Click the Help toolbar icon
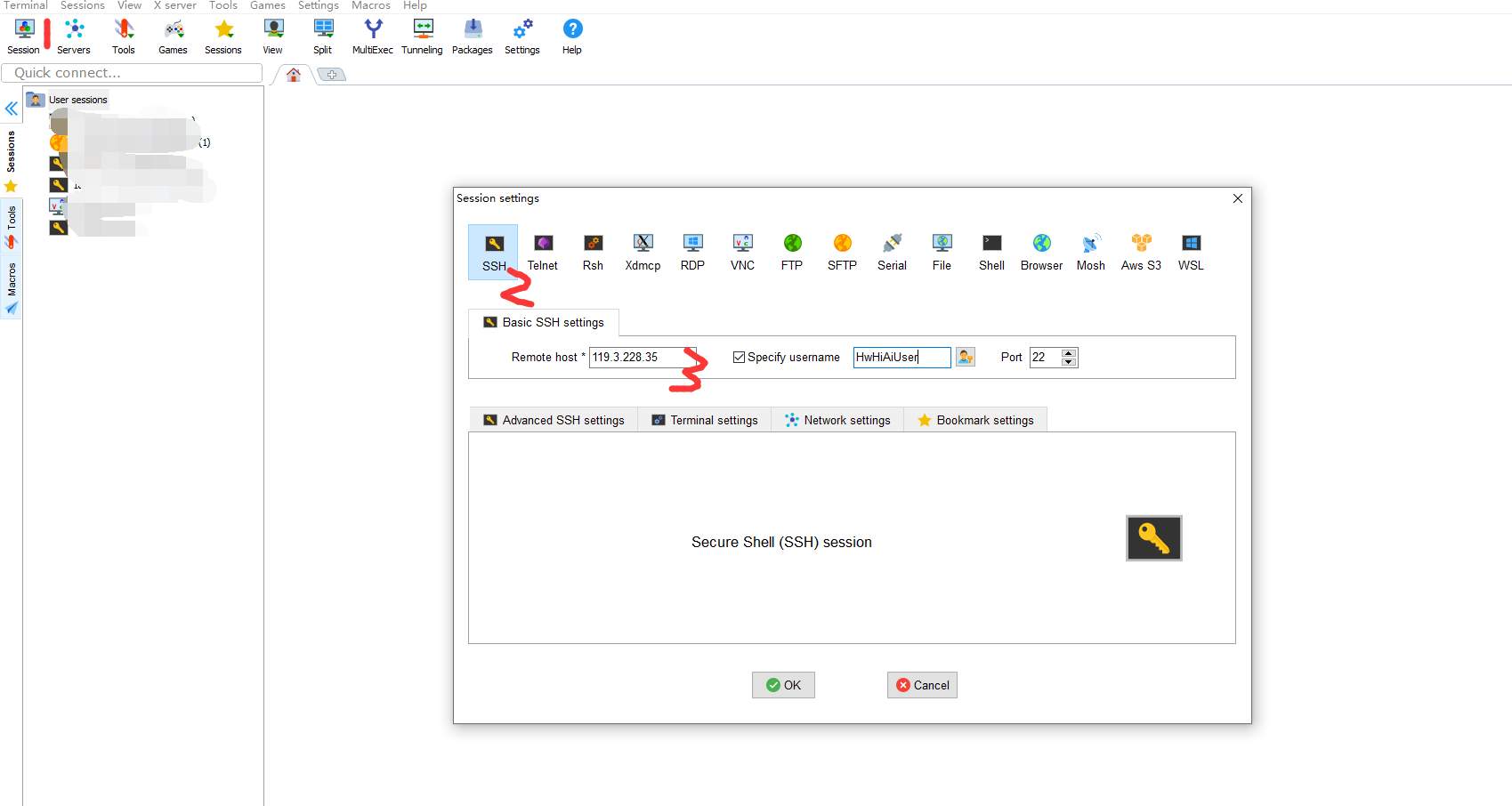1512x806 pixels. point(572,36)
